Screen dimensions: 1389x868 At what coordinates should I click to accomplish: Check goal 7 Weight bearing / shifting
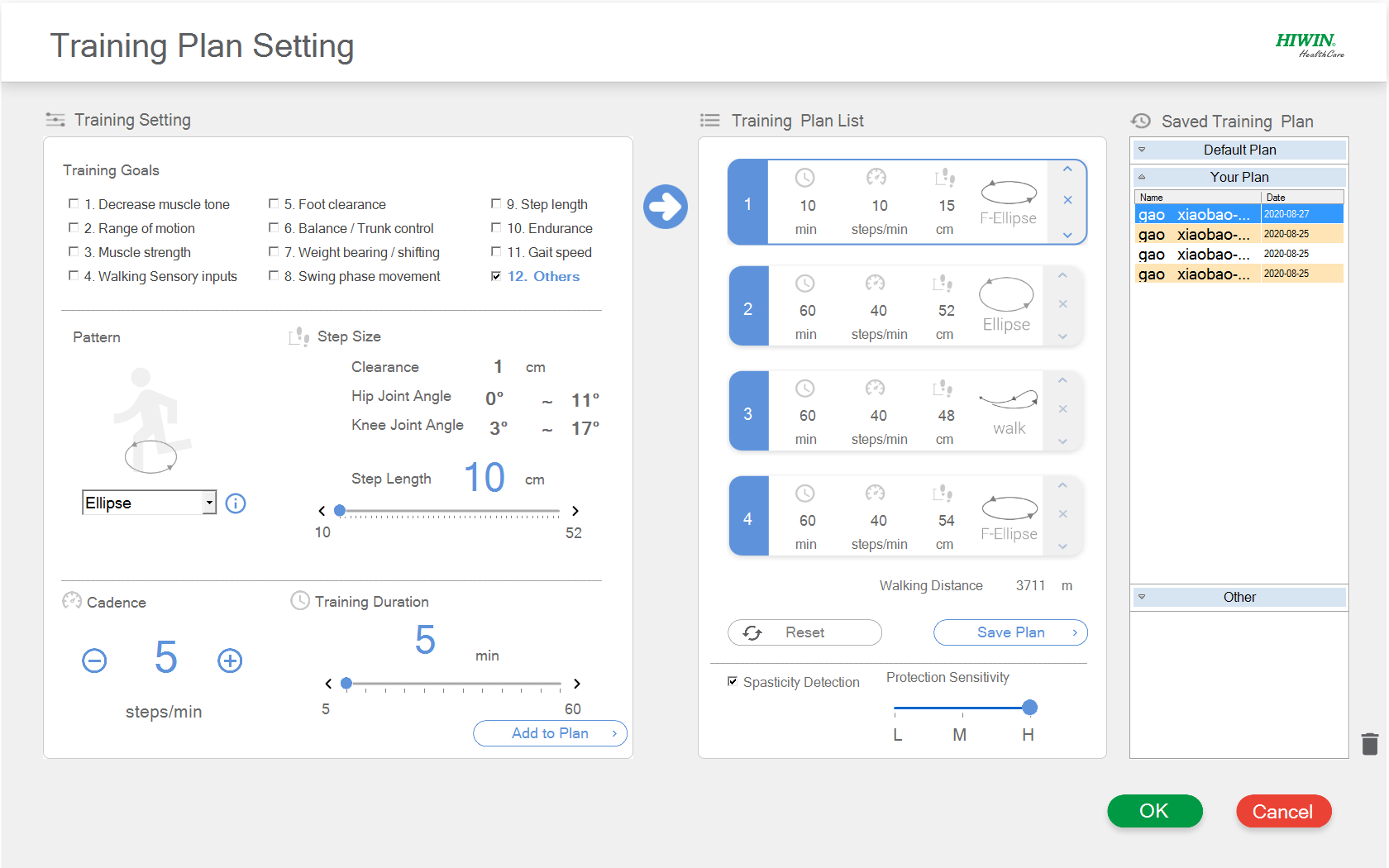point(274,251)
